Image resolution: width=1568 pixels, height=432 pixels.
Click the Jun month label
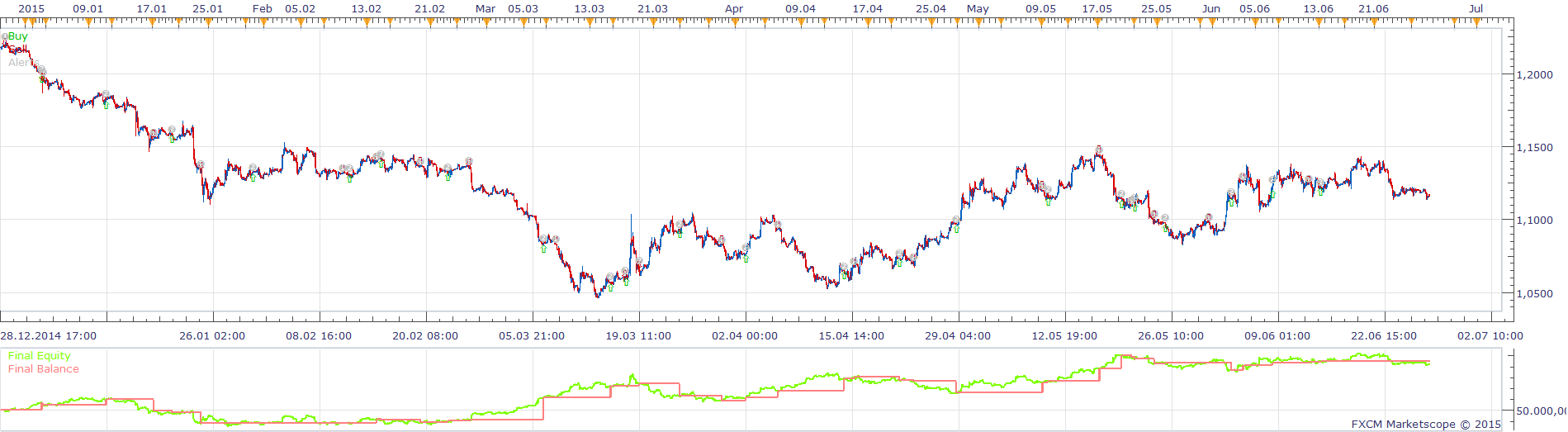(x=1211, y=8)
